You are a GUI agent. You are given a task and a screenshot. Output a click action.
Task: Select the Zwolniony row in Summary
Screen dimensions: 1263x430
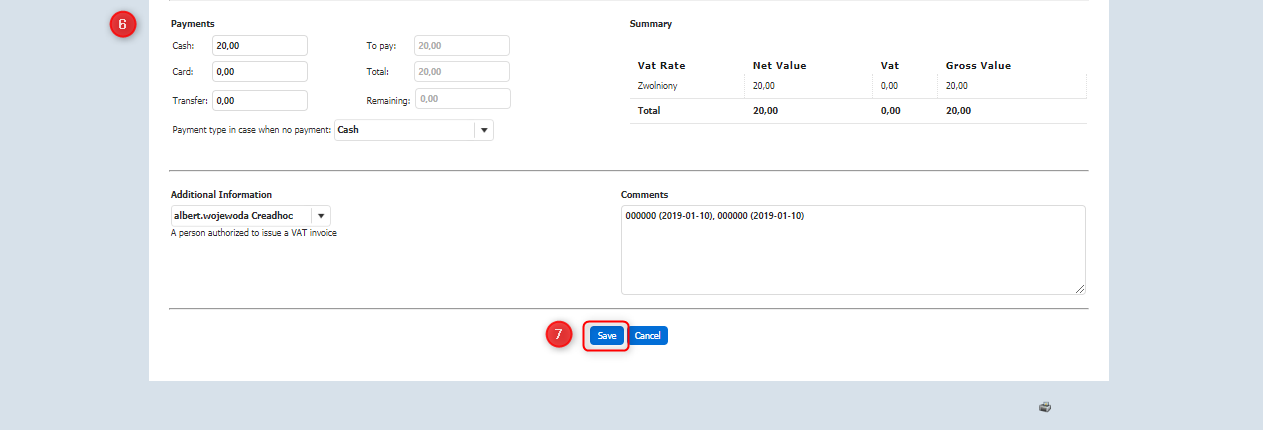pyautogui.click(x=658, y=86)
